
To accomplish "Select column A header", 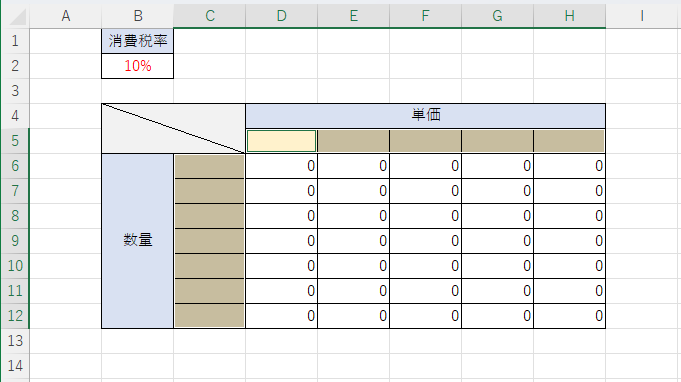I will coord(66,16).
